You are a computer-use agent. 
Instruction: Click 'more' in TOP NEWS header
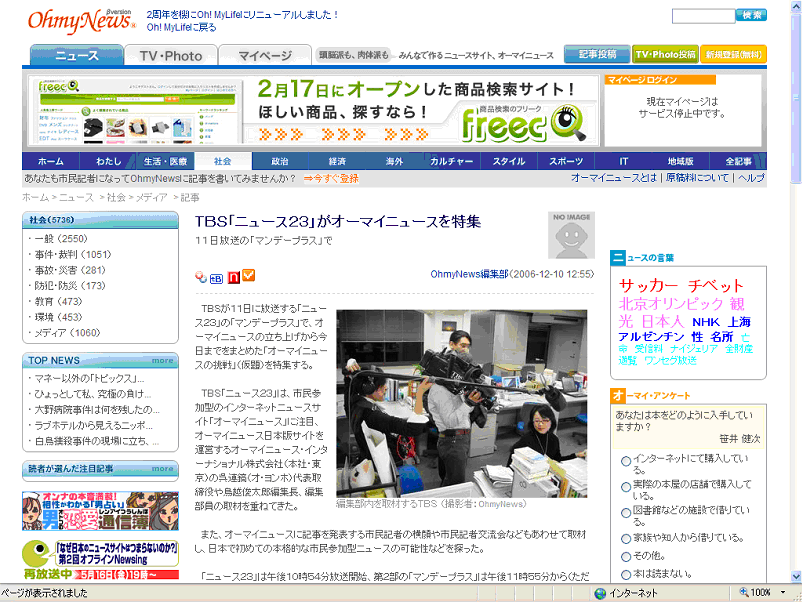pos(162,361)
